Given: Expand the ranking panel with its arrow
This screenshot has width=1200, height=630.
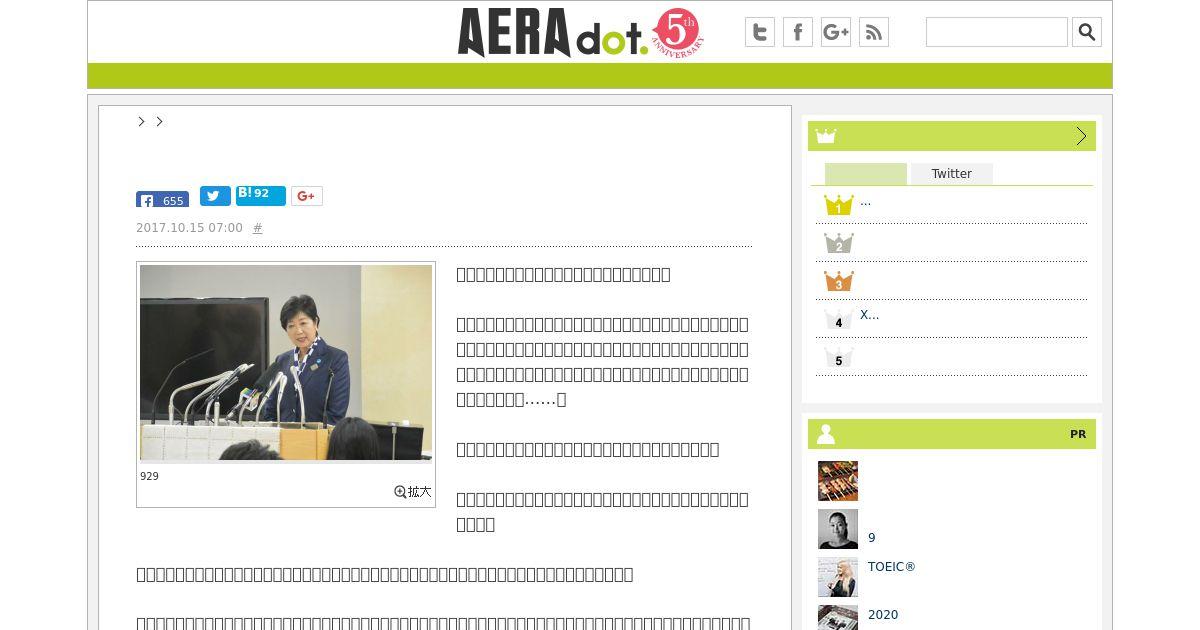Looking at the screenshot, I should (1081, 136).
